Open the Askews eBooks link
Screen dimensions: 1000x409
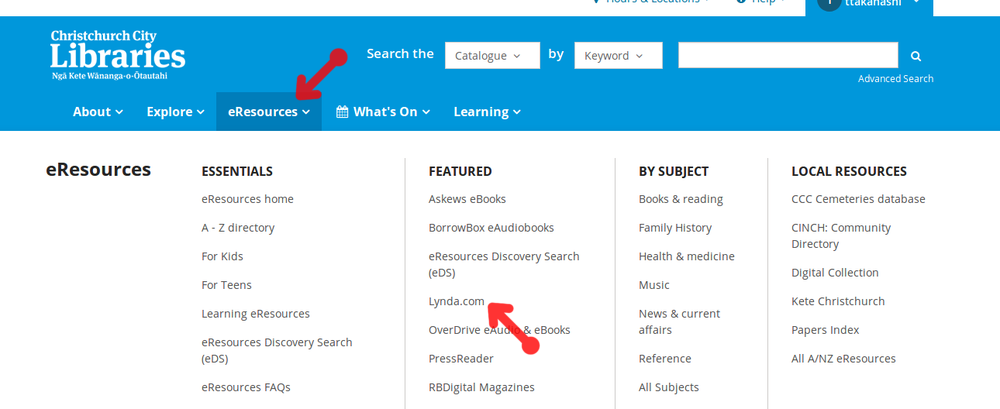[x=467, y=199]
